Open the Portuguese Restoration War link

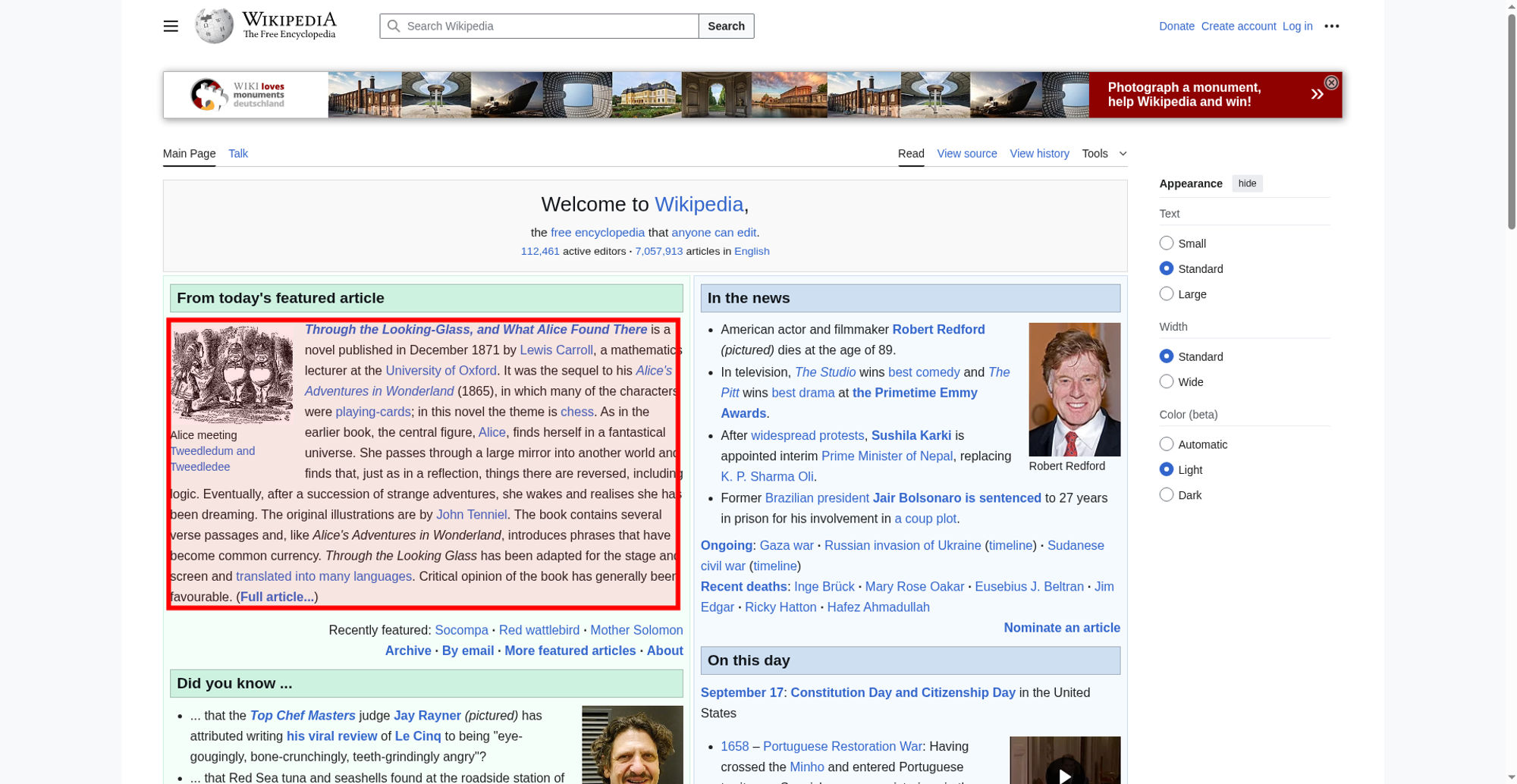point(842,746)
